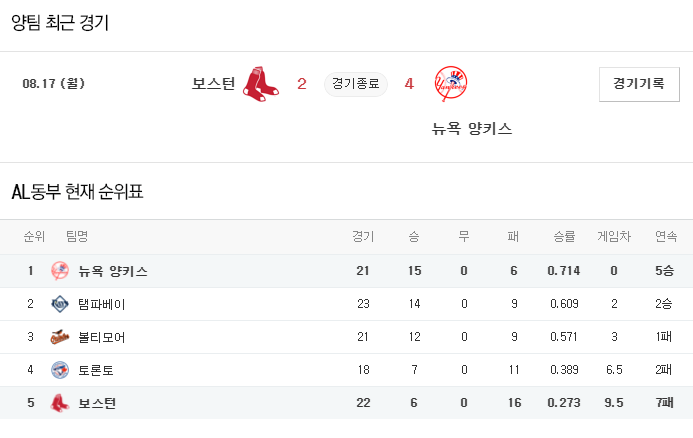This screenshot has height=438, width=693.
Task: Open 보스턴 team link in standings row
Action: (x=97, y=403)
